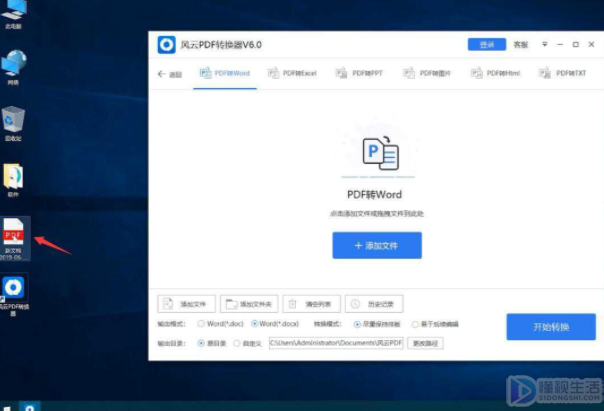Click the PDF to TXT tab icon
Image resolution: width=604 pixels, height=411 pixels.
click(x=544, y=73)
